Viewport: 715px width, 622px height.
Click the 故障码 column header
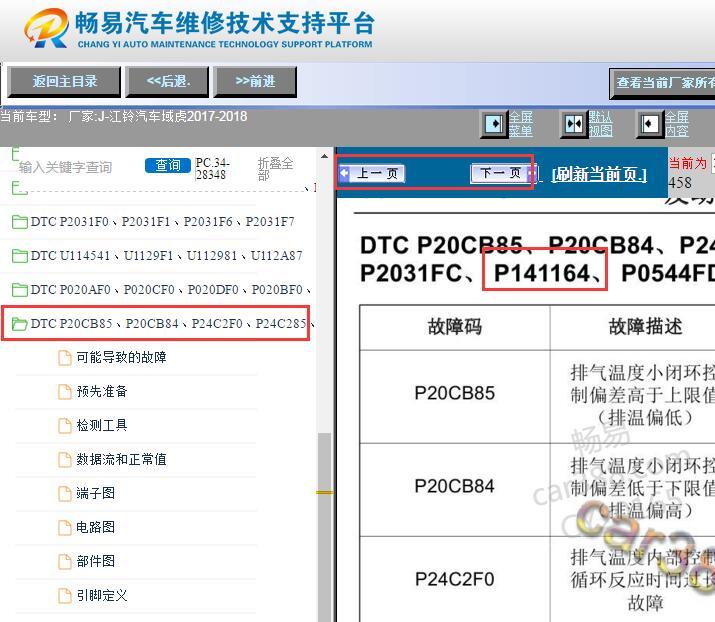coord(454,327)
